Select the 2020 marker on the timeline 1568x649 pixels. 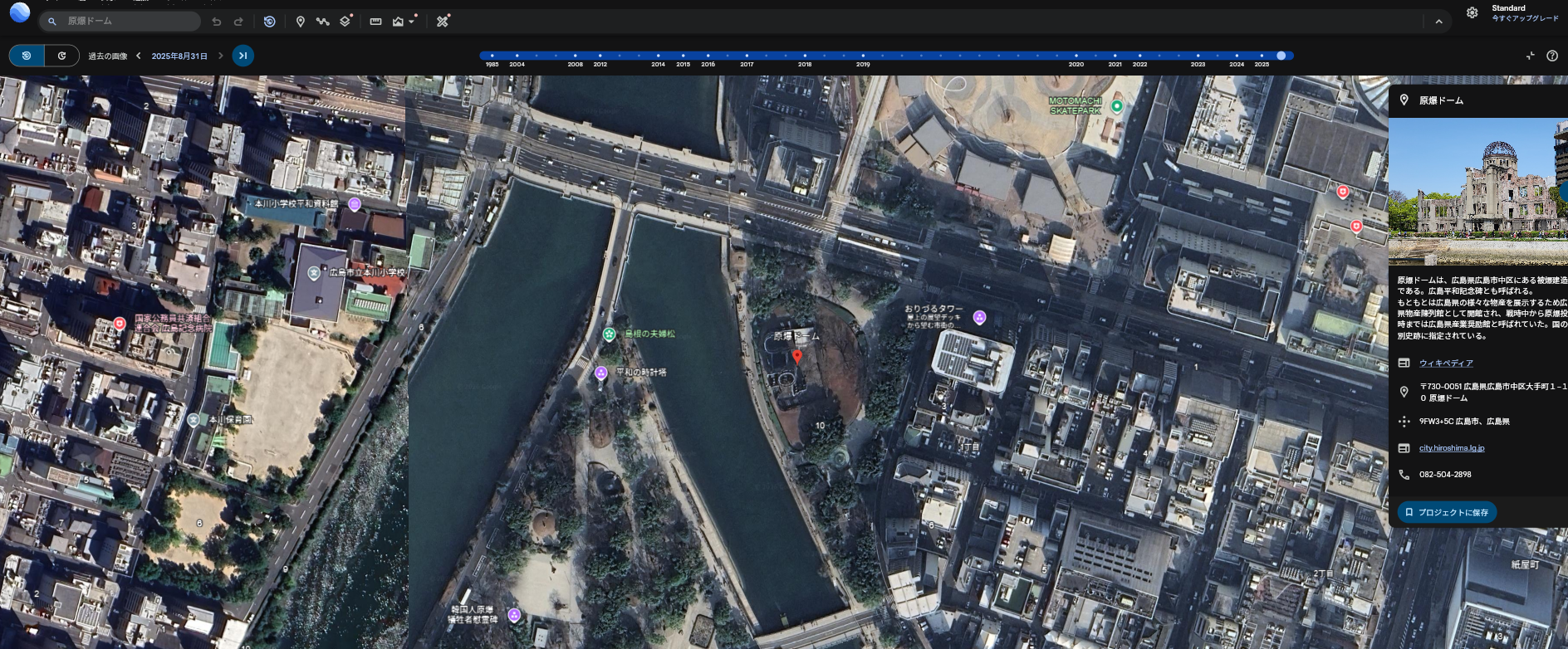(1076, 56)
